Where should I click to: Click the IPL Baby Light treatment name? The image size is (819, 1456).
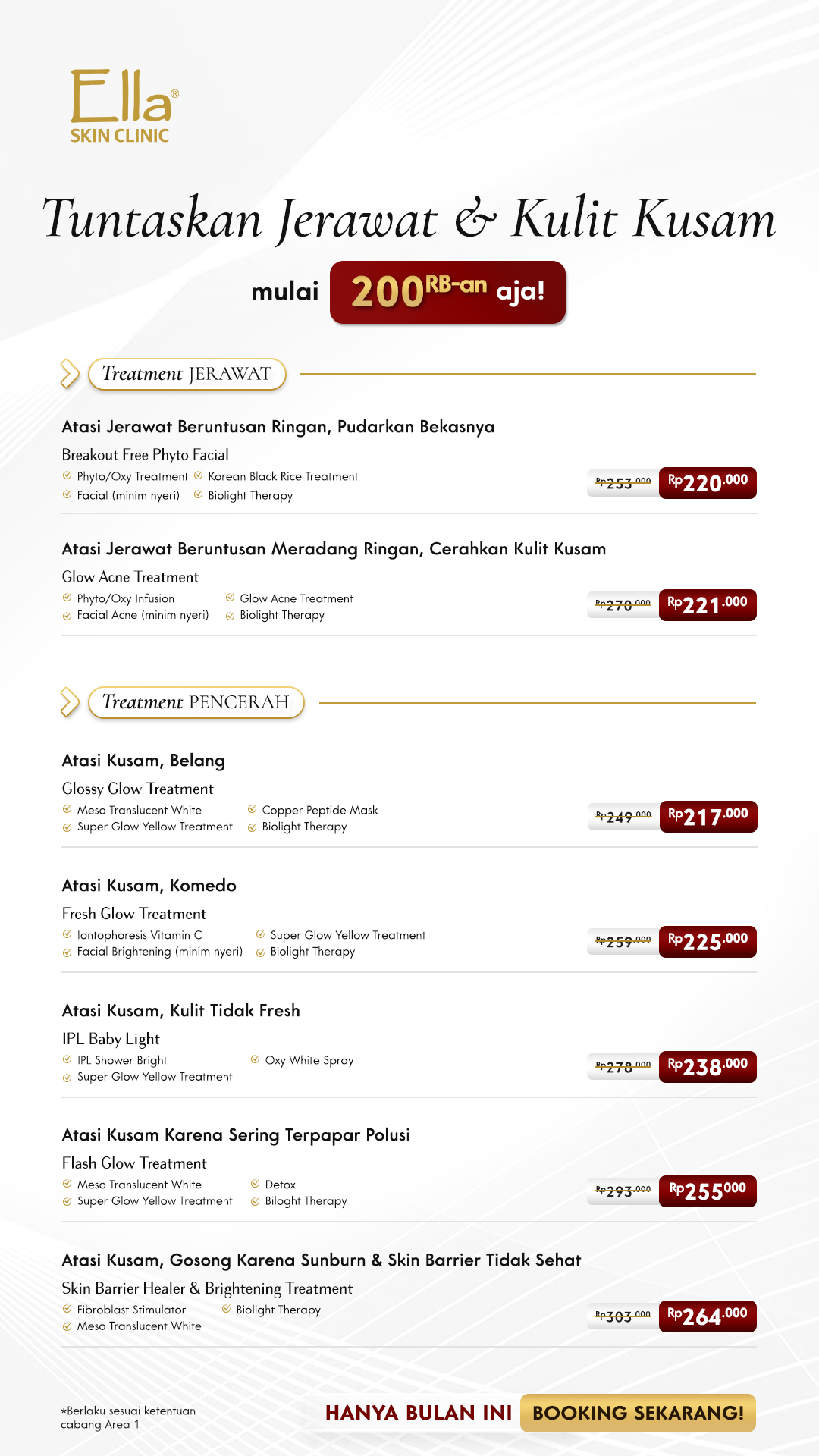pyautogui.click(x=111, y=1039)
